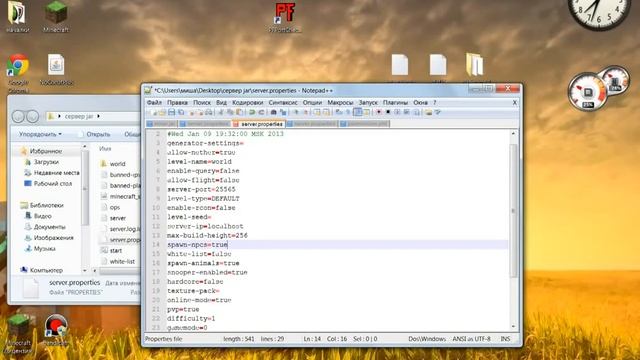Screen dimensions: 640x360
Task: Click the Zoom Out toolbar icon
Action: (x=306, y=112)
